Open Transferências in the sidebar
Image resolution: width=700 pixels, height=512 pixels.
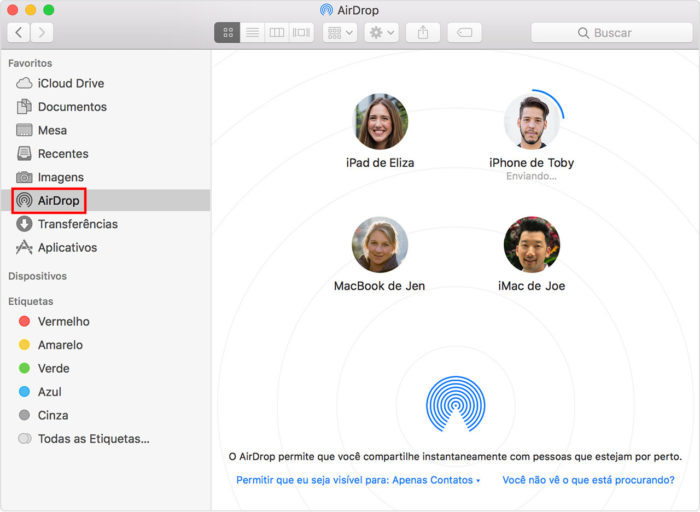coord(106,224)
